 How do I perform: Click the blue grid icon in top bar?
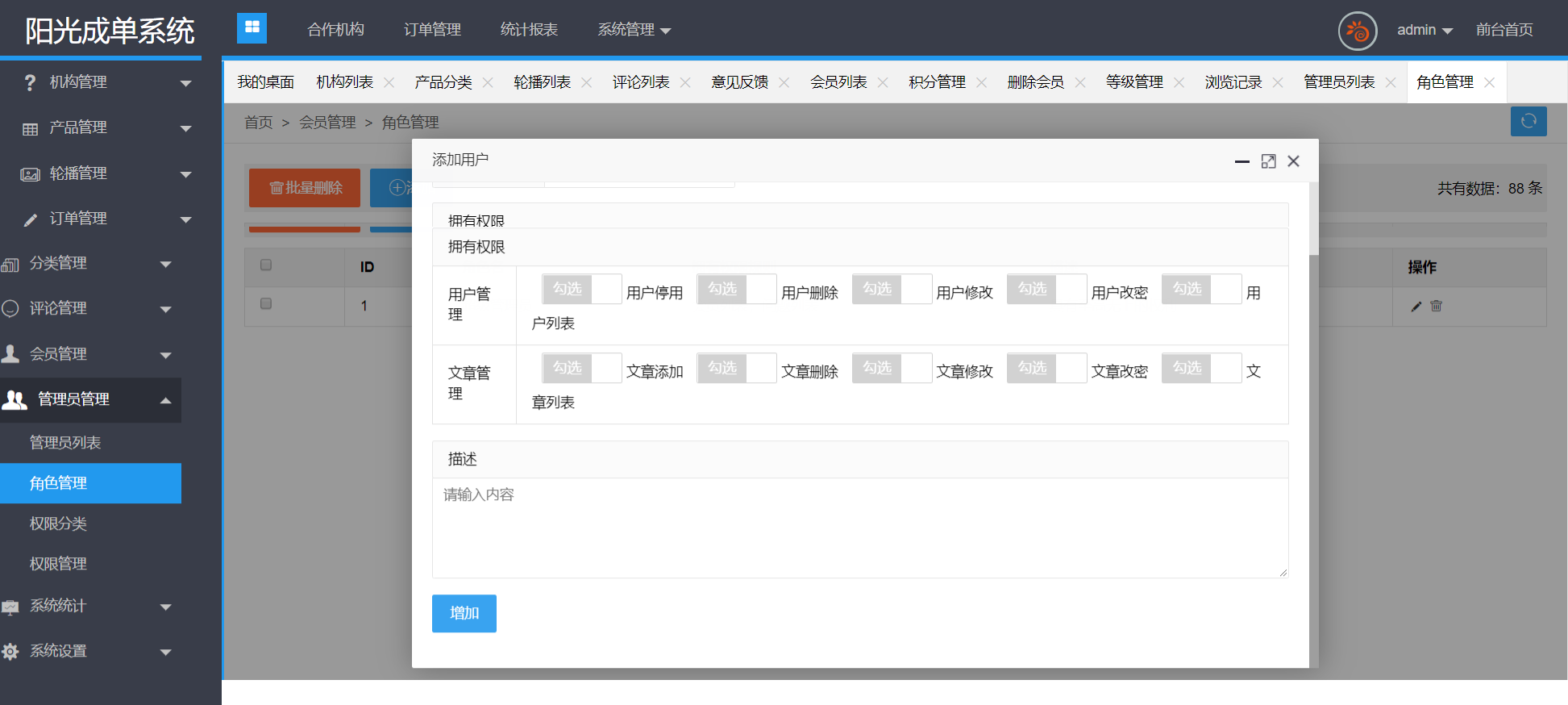tap(252, 27)
